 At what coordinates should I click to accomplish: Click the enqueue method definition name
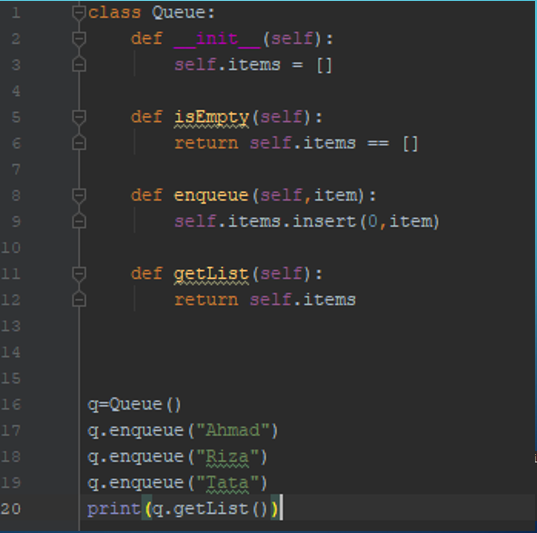tap(211, 196)
